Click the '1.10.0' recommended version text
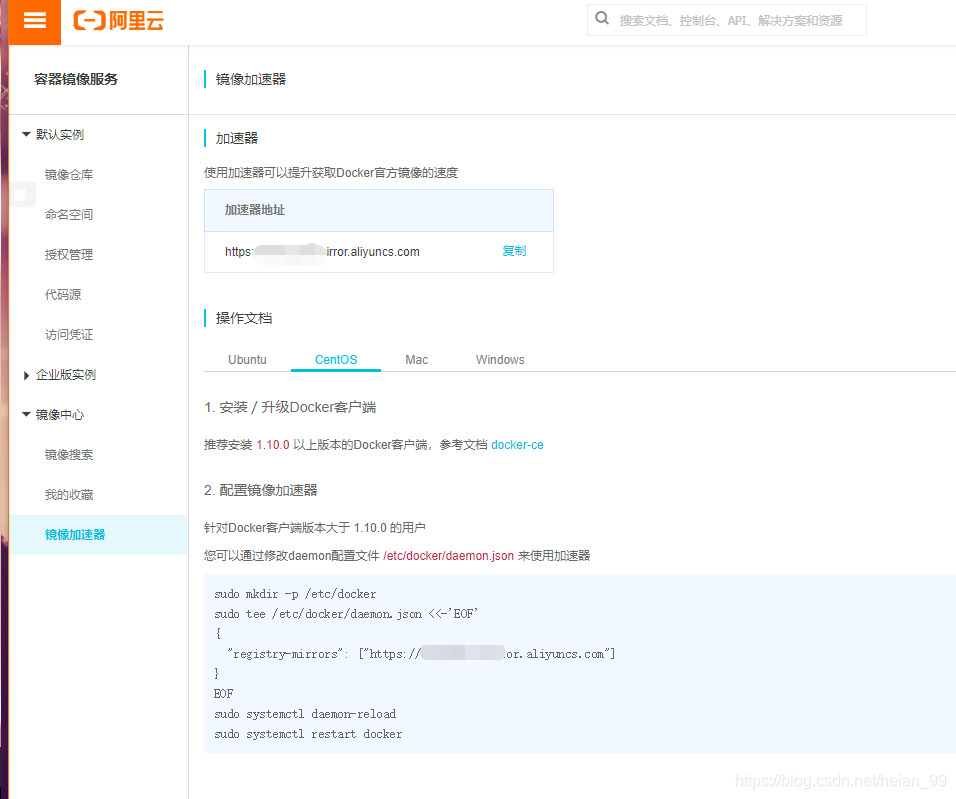 coord(273,445)
